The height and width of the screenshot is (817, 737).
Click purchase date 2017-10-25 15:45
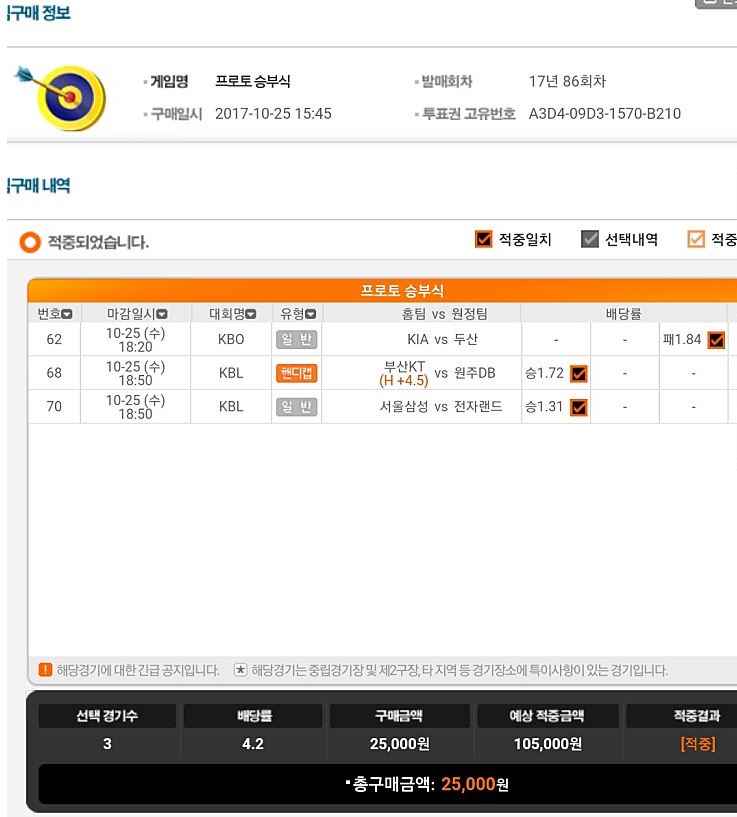tap(273, 114)
